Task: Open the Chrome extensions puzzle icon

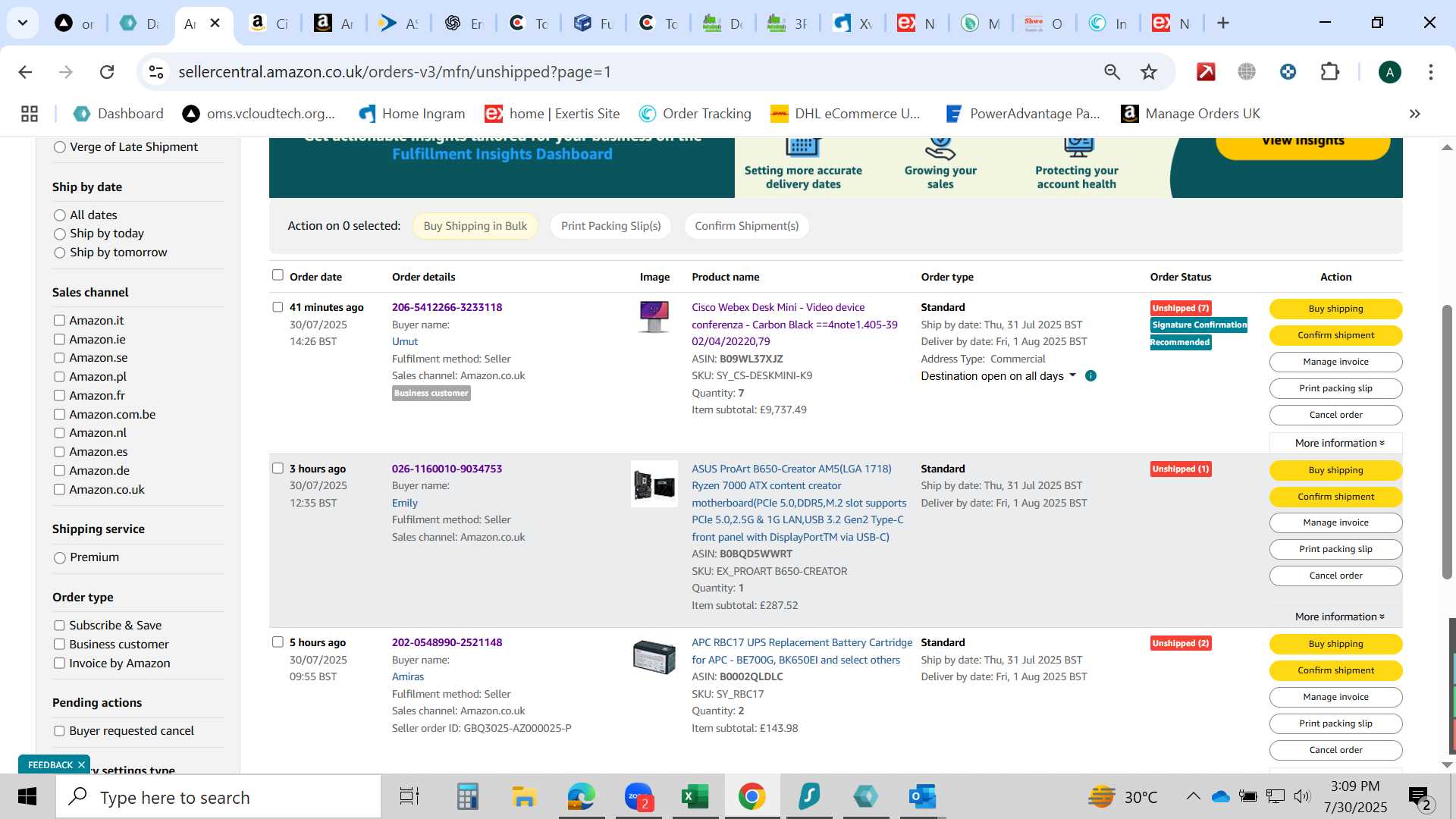Action: pyautogui.click(x=1330, y=72)
